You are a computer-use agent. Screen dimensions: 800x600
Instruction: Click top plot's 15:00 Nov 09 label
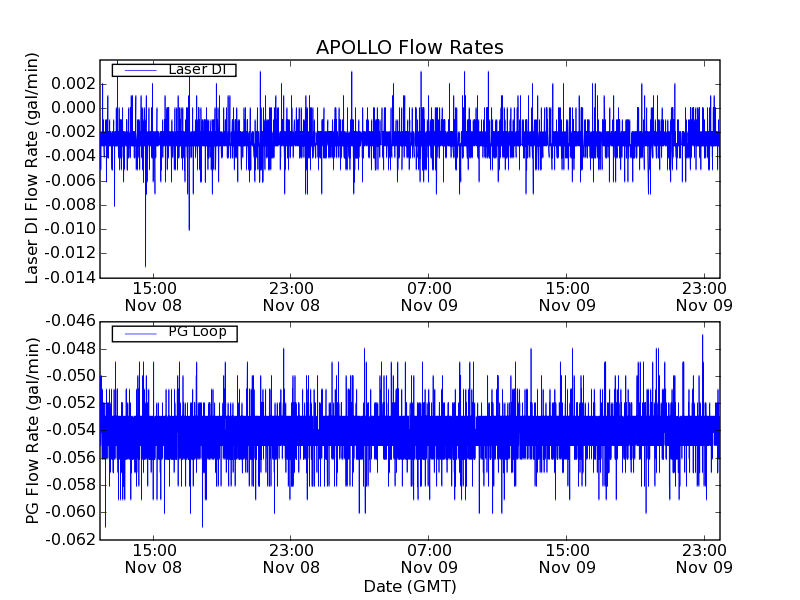(x=567, y=297)
